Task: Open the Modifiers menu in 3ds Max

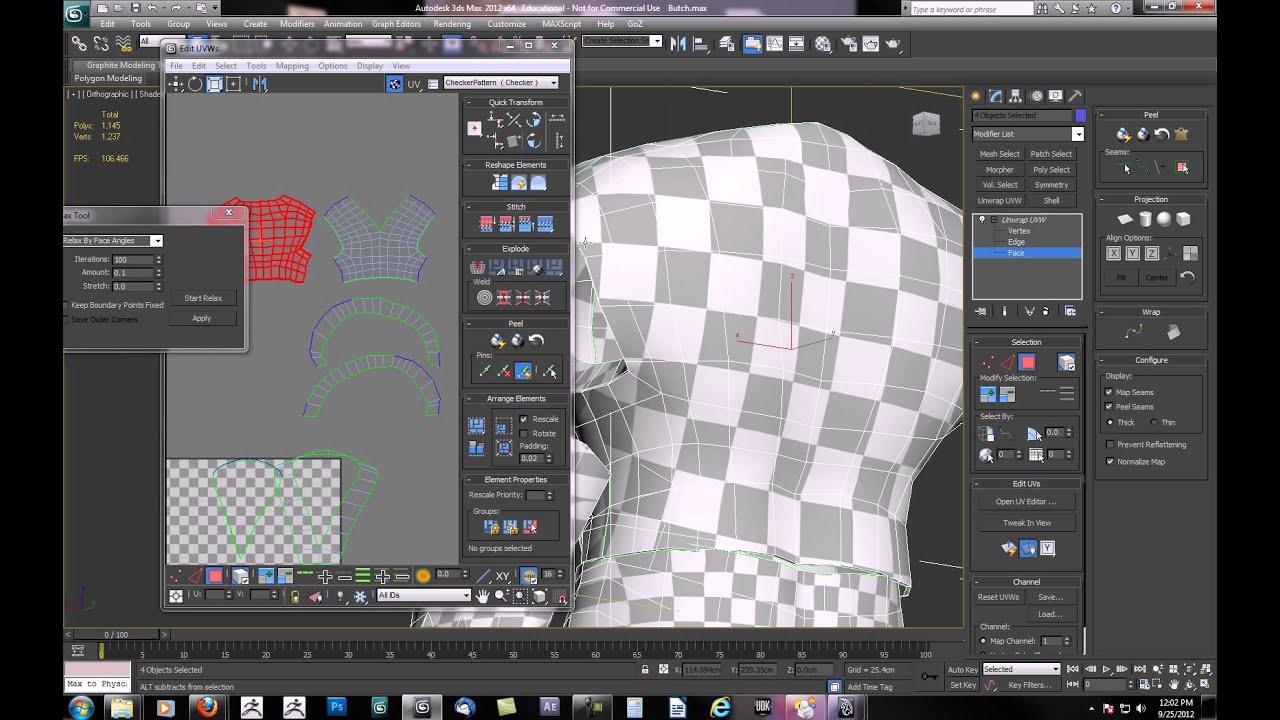Action: pyautogui.click(x=297, y=24)
